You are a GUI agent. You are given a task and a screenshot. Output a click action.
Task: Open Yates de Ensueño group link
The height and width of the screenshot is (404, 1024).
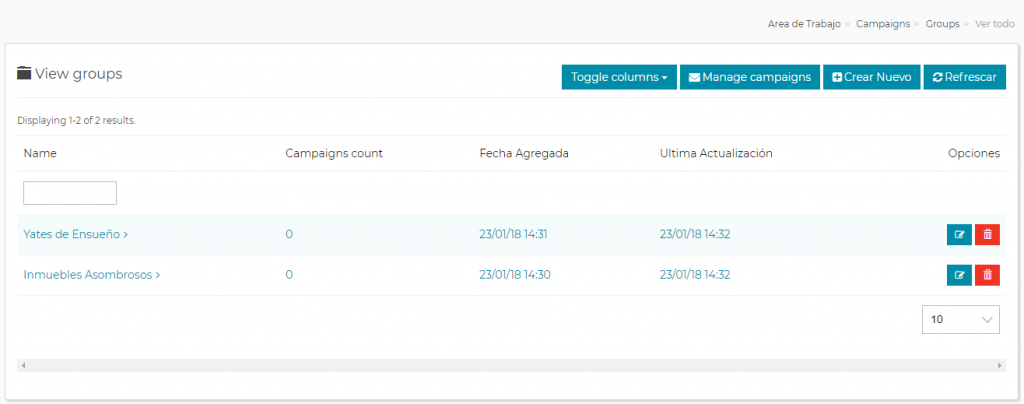[76, 234]
